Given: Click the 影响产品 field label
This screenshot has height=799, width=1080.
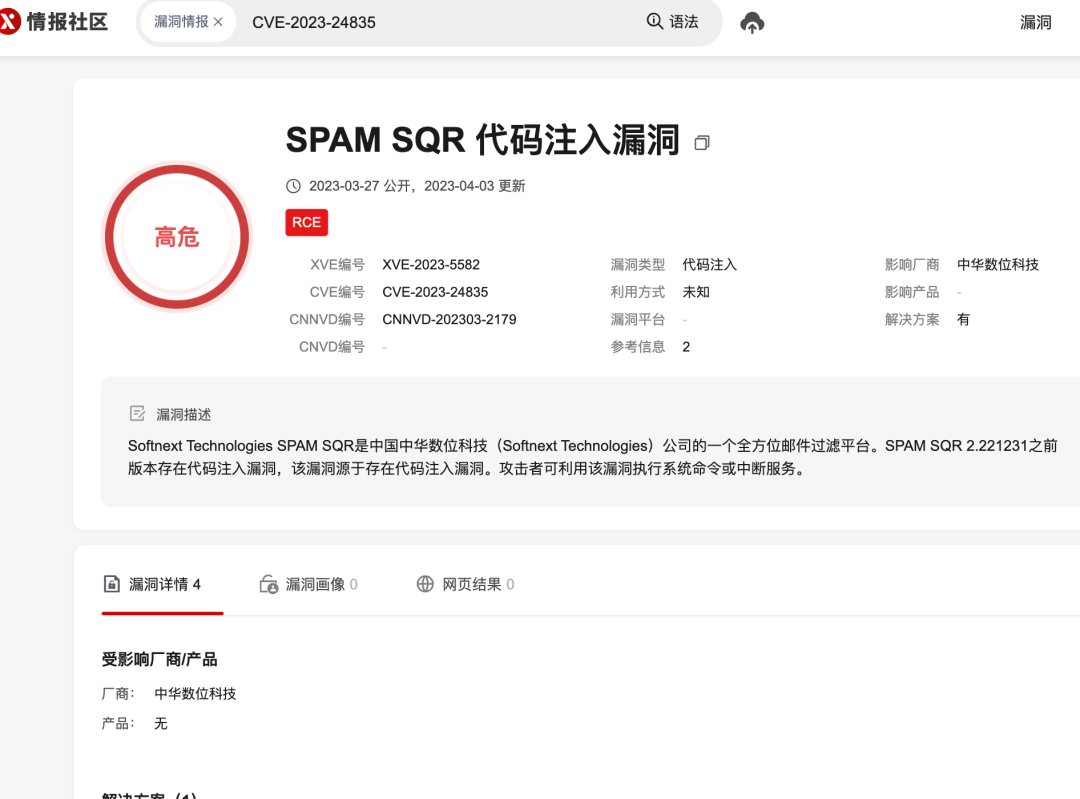Looking at the screenshot, I should tap(912, 292).
